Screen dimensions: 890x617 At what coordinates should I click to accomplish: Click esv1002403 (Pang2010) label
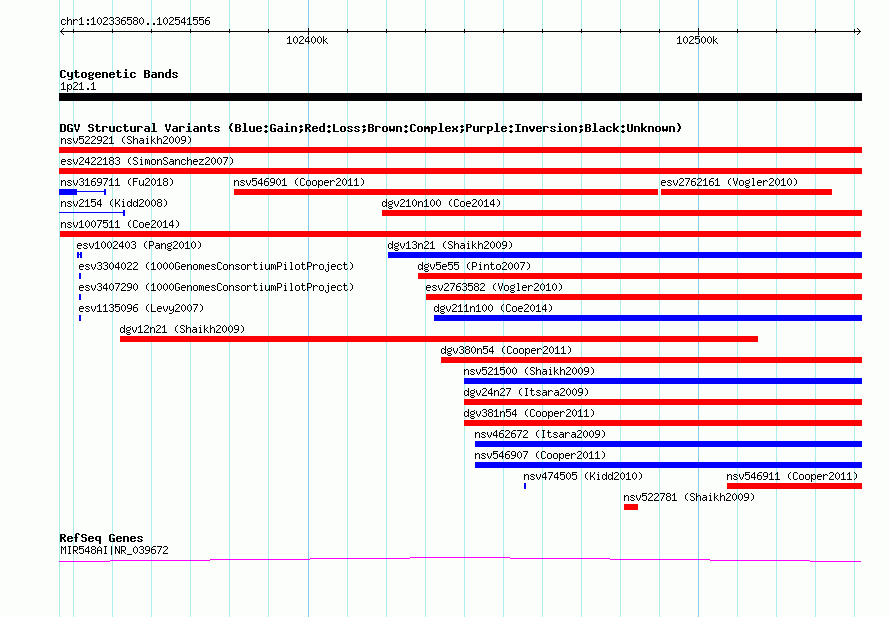(139, 245)
